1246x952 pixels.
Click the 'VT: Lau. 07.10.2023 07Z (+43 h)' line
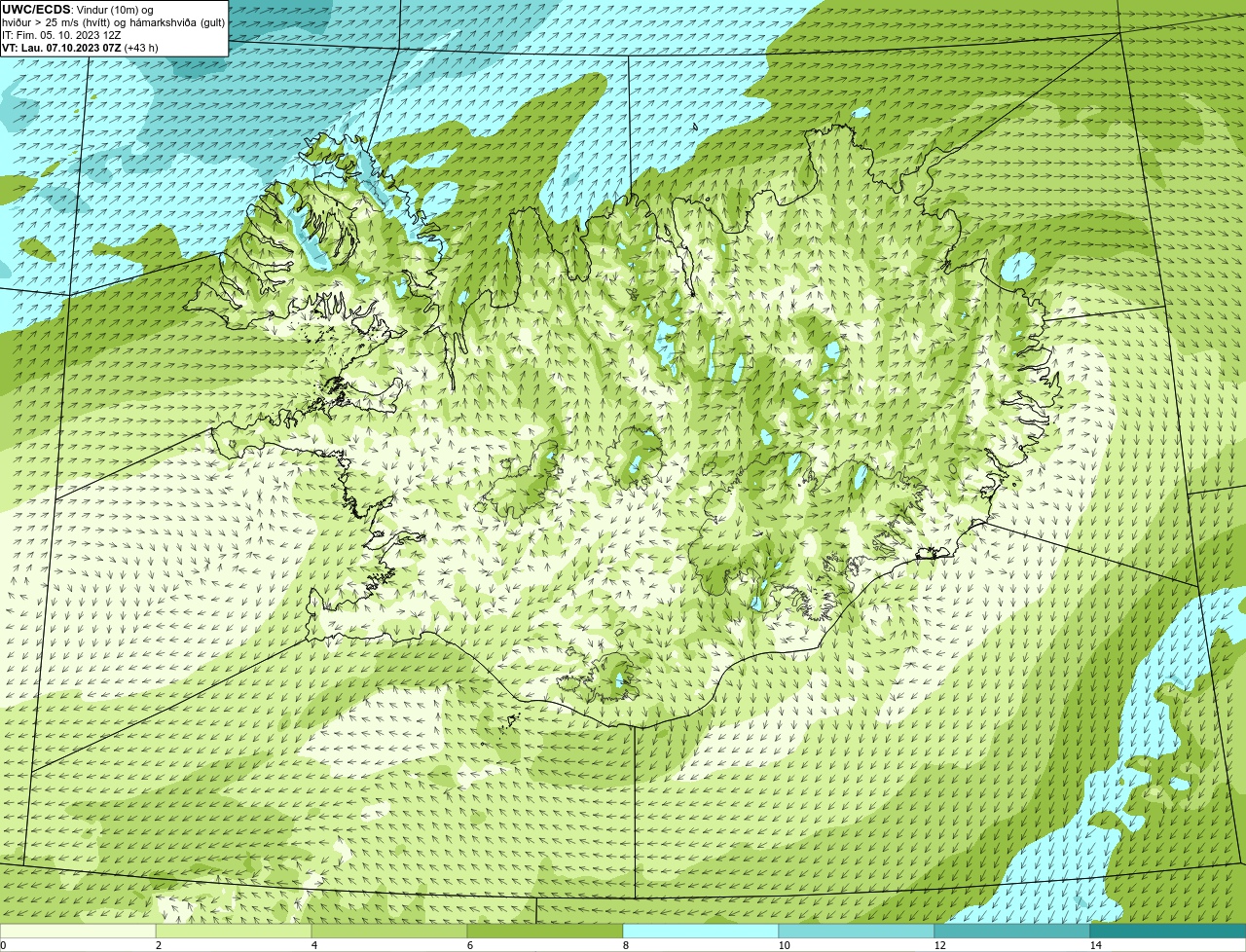pyautogui.click(x=80, y=47)
